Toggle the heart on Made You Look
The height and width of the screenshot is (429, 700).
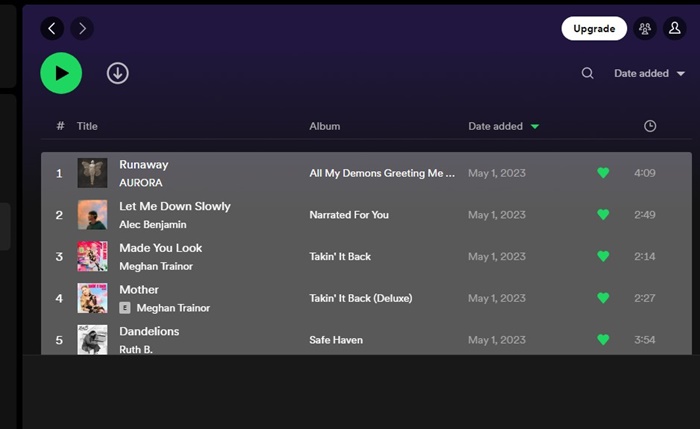(x=603, y=256)
